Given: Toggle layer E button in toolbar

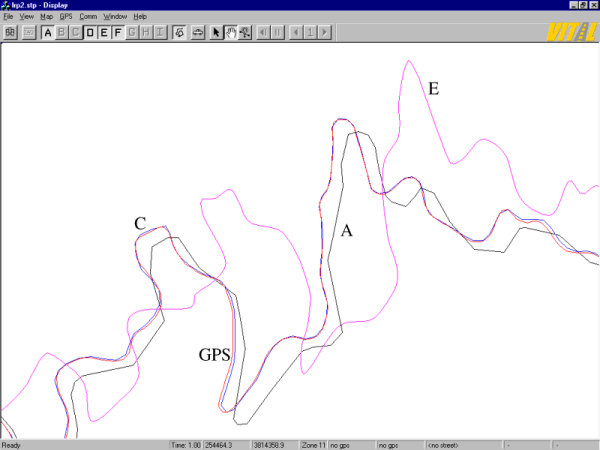Looking at the screenshot, I should click(x=104, y=33).
